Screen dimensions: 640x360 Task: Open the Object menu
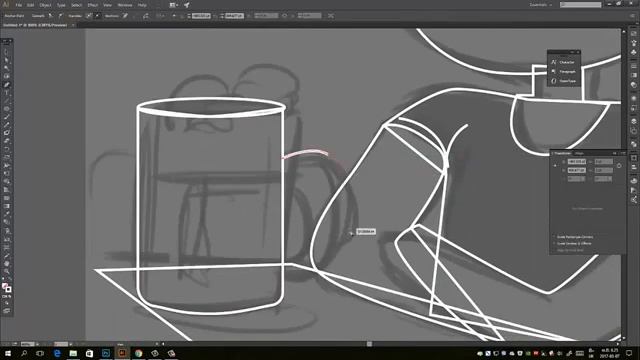click(45, 5)
